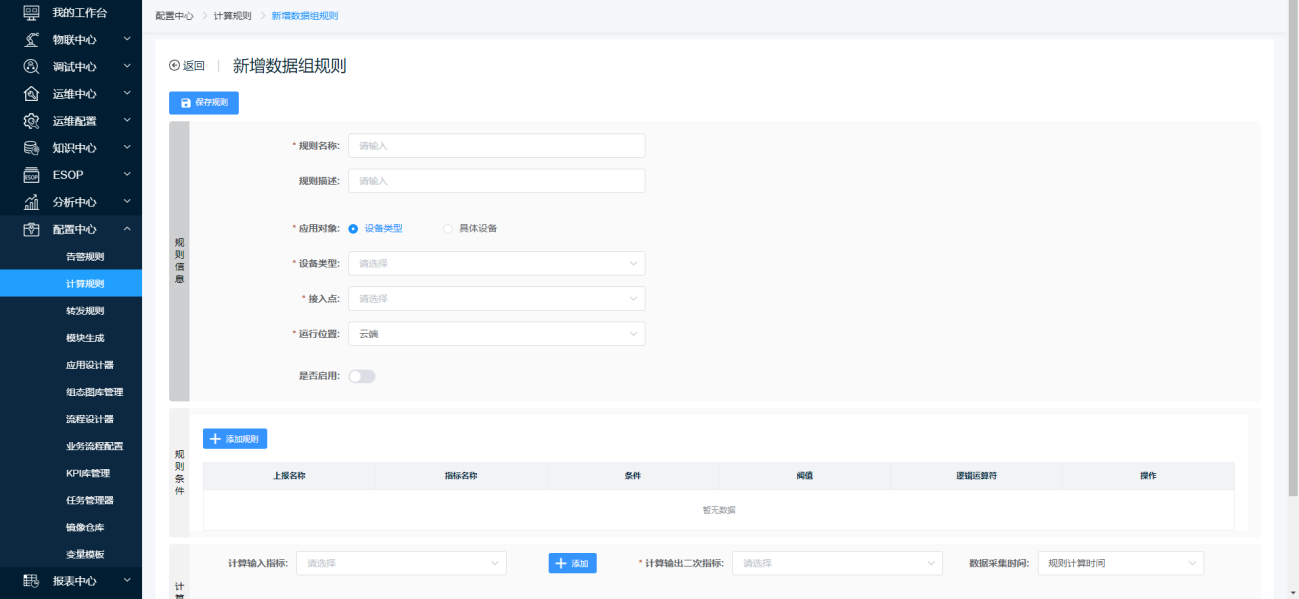1299x599 pixels.
Task: Toggle the 是否启用 switch
Action: 362,376
